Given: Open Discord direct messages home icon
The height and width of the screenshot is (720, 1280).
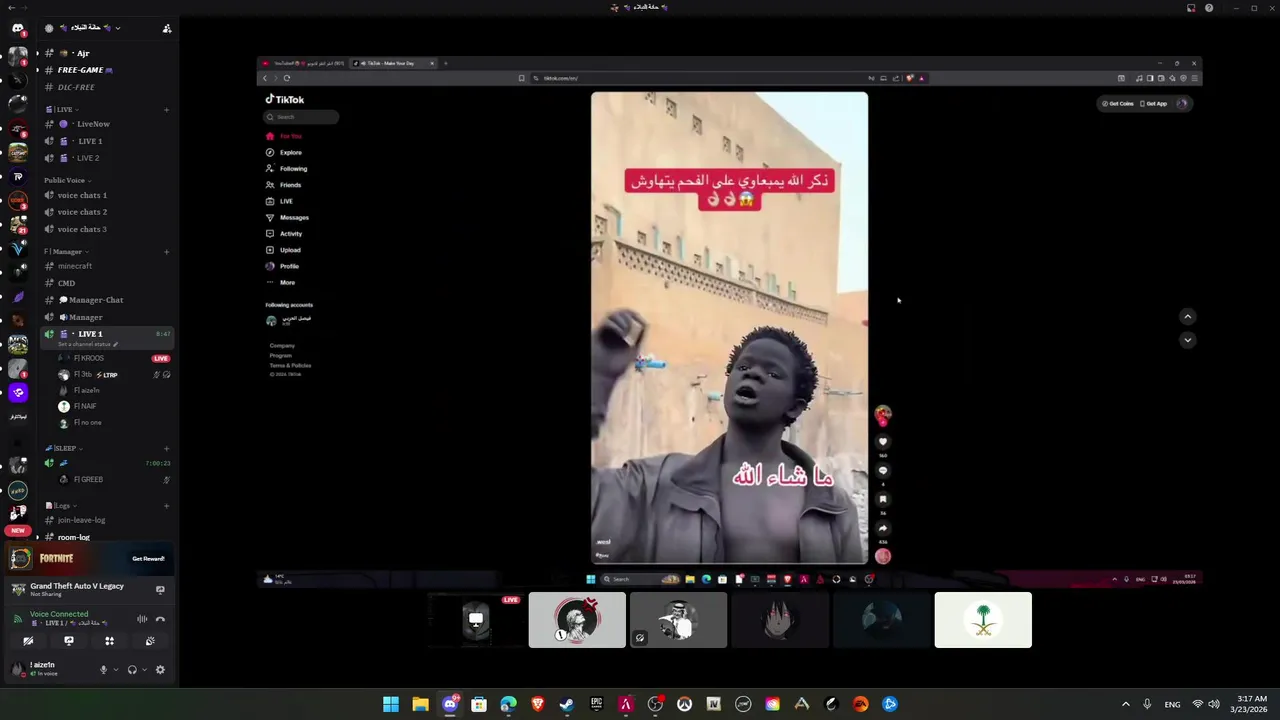Looking at the screenshot, I should pos(17,28).
